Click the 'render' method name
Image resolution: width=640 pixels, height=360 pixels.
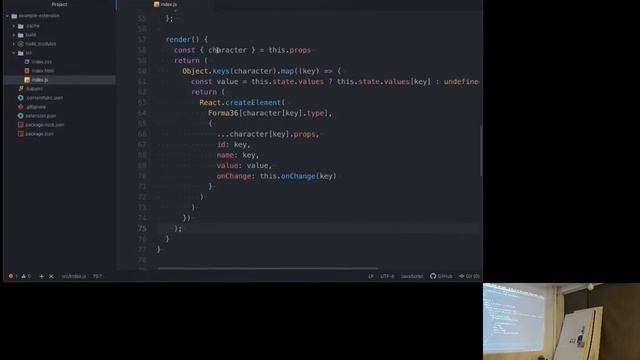(x=178, y=40)
